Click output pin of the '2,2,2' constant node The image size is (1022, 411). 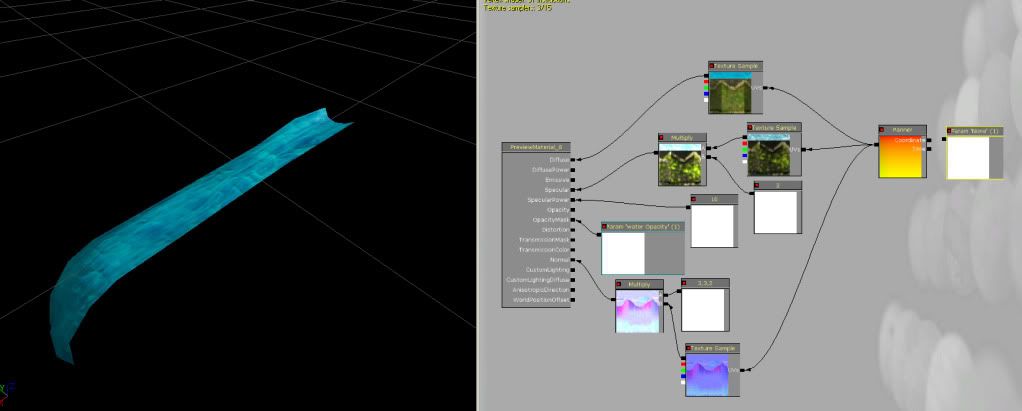click(x=679, y=291)
